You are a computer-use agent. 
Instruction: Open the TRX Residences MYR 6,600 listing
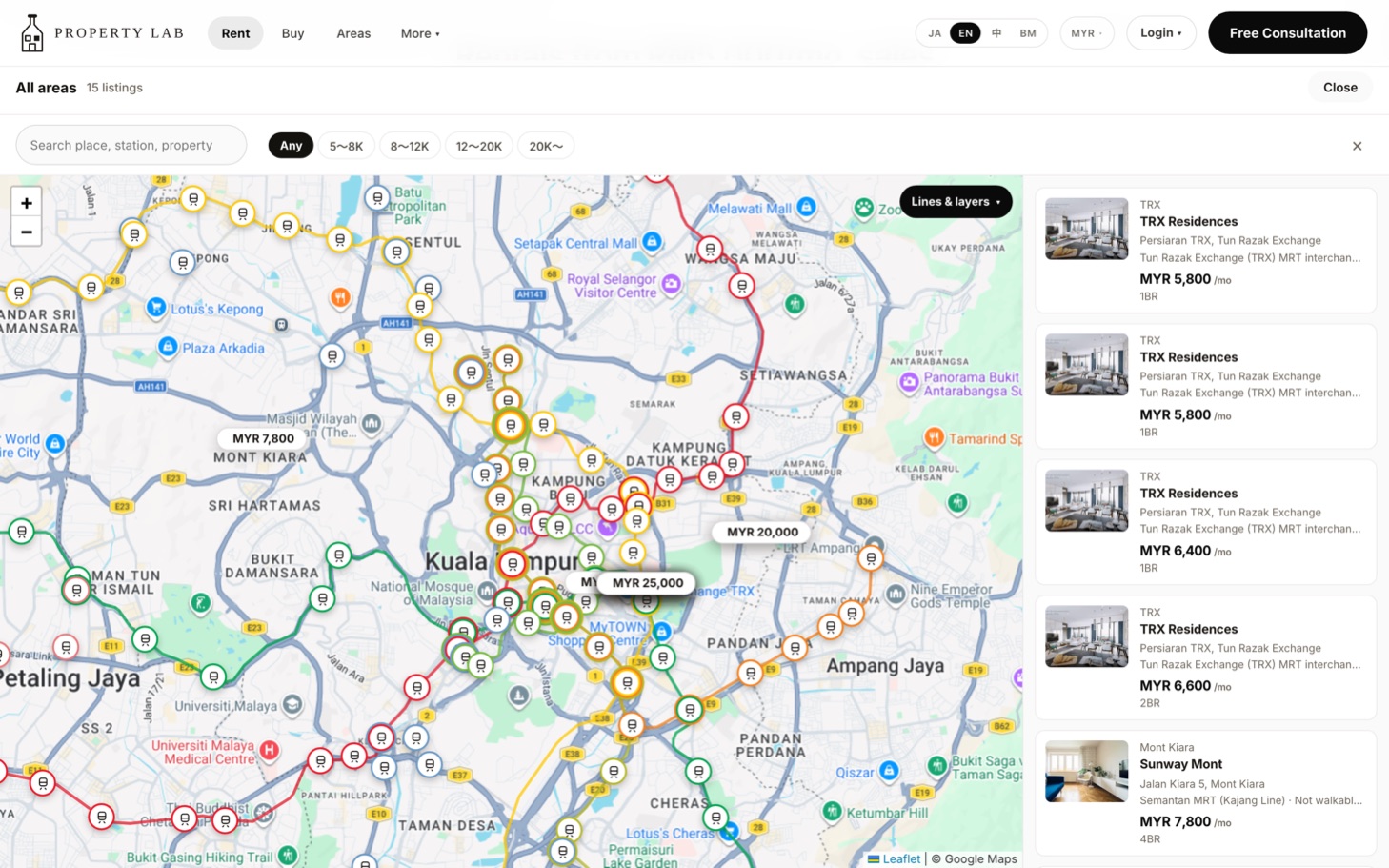[x=1205, y=657]
